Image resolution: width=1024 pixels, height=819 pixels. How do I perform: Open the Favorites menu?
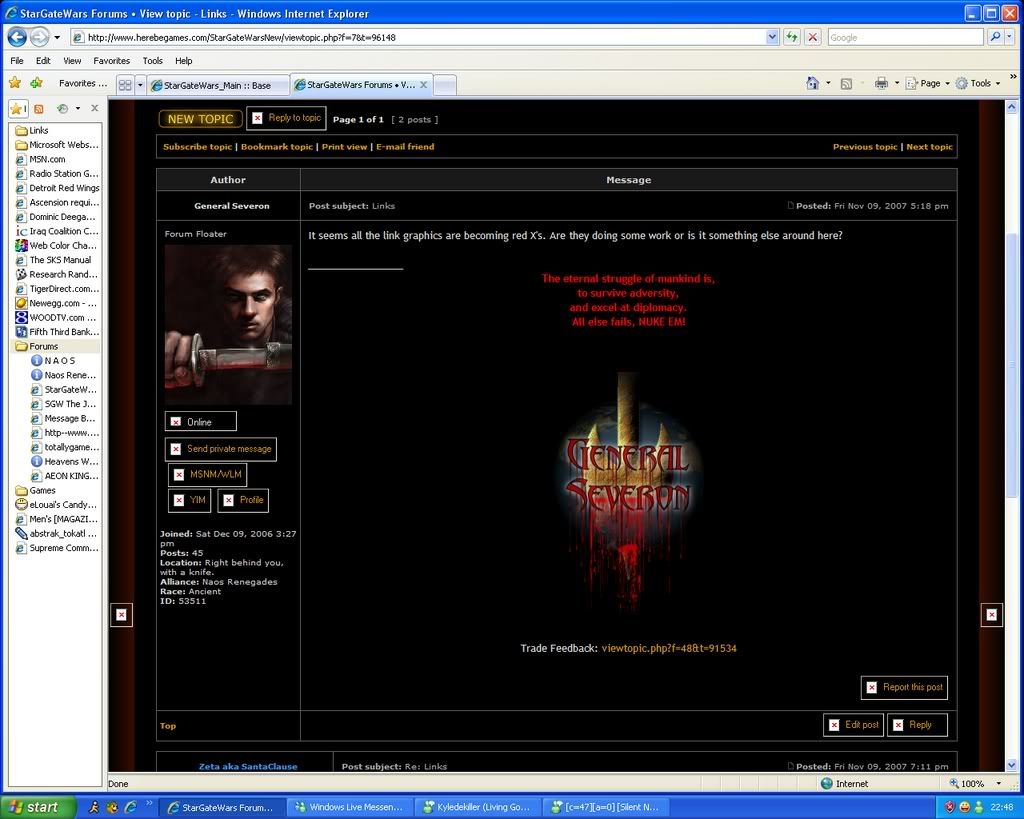pos(111,61)
